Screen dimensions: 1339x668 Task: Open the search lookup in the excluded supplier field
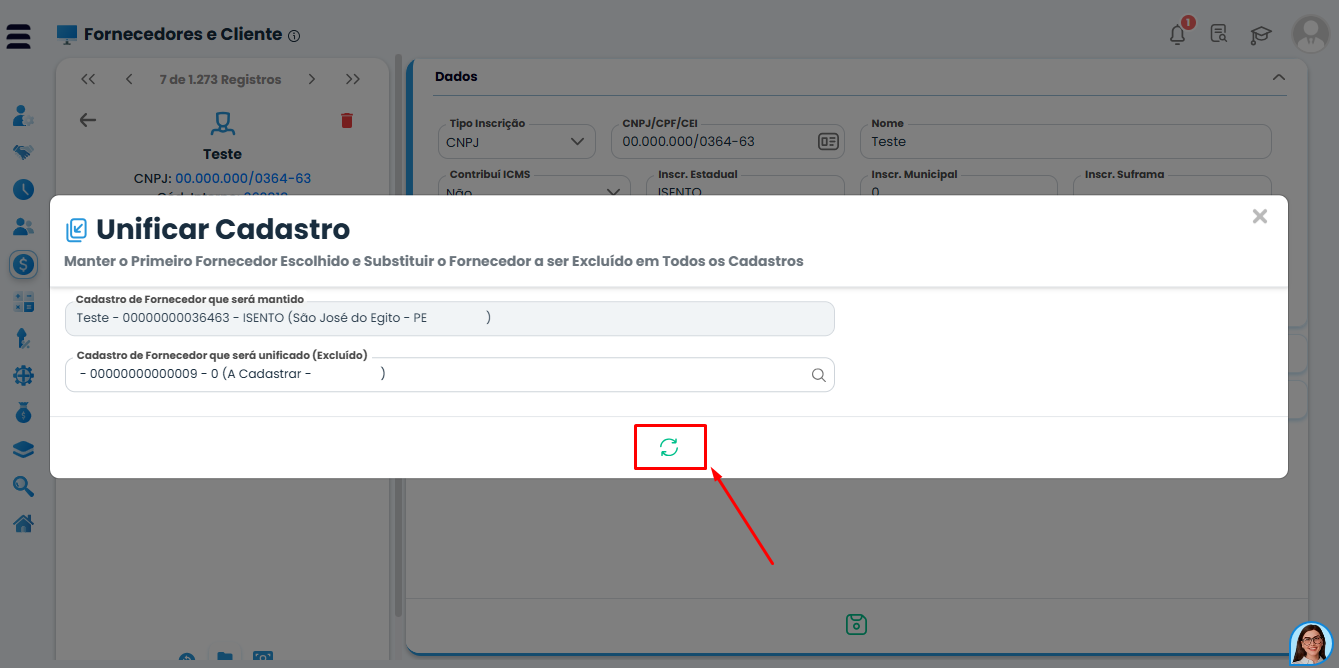[x=818, y=374]
